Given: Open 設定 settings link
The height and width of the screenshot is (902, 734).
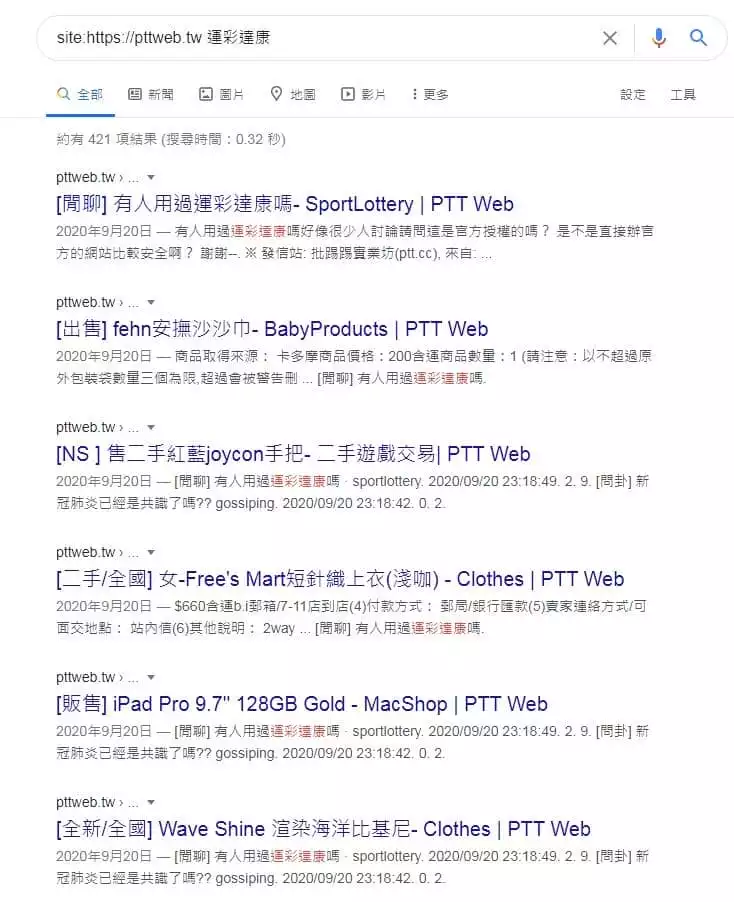Looking at the screenshot, I should pos(633,94).
